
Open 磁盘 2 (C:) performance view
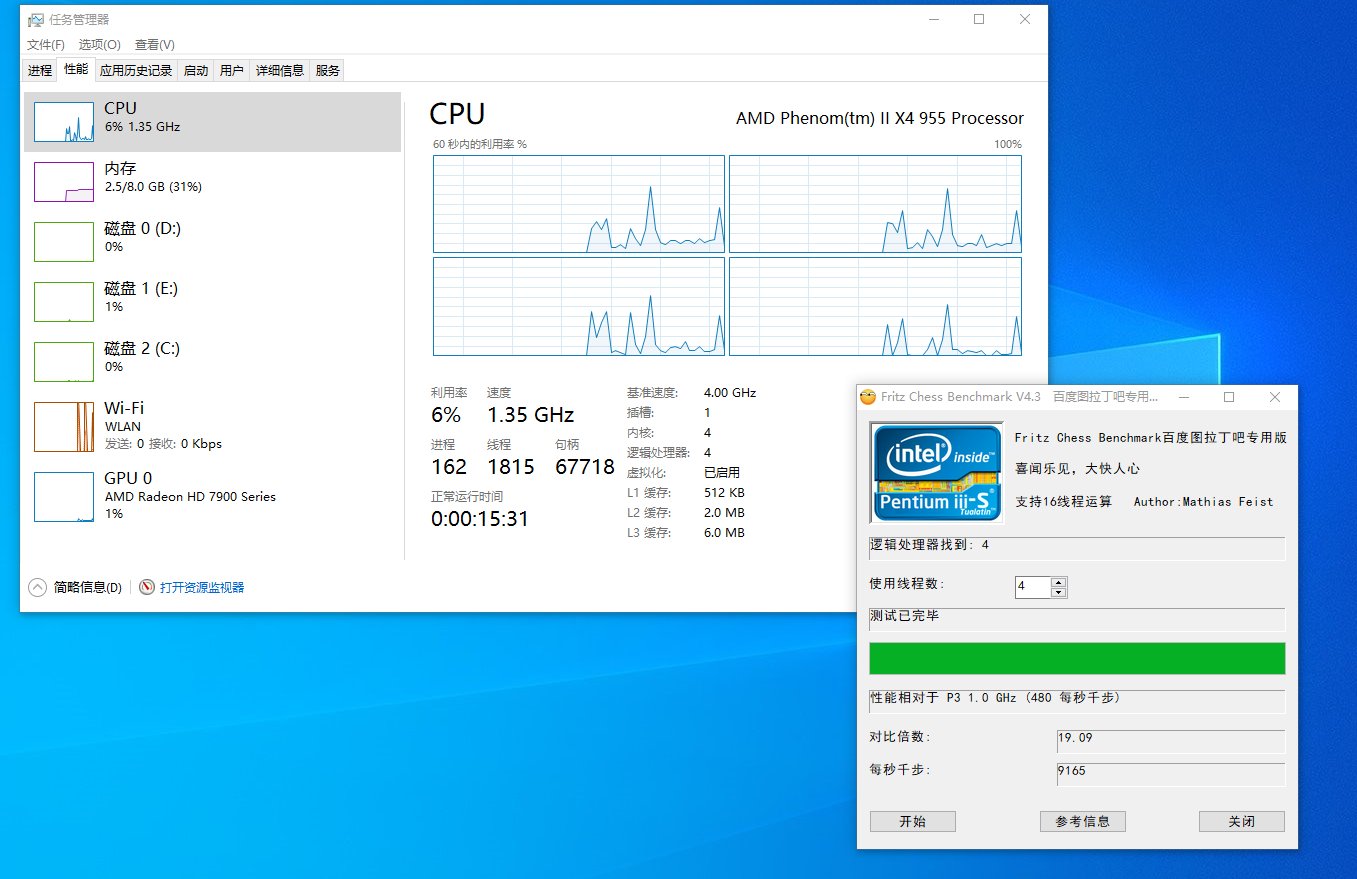click(x=212, y=361)
